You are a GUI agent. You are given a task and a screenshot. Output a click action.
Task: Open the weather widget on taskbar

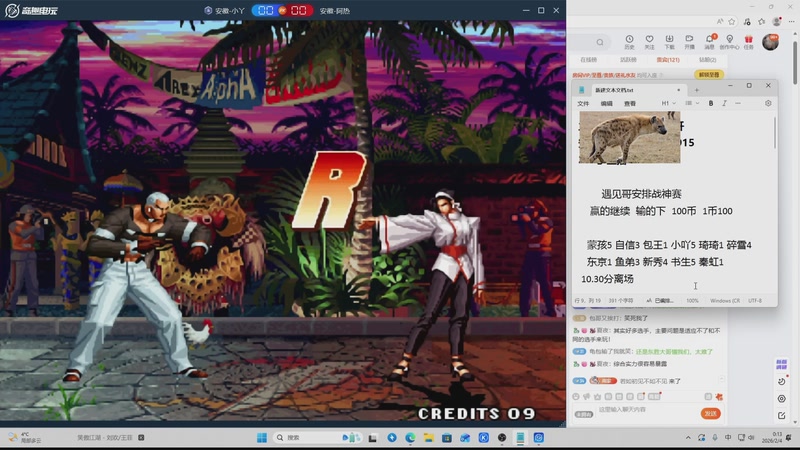click(24, 437)
